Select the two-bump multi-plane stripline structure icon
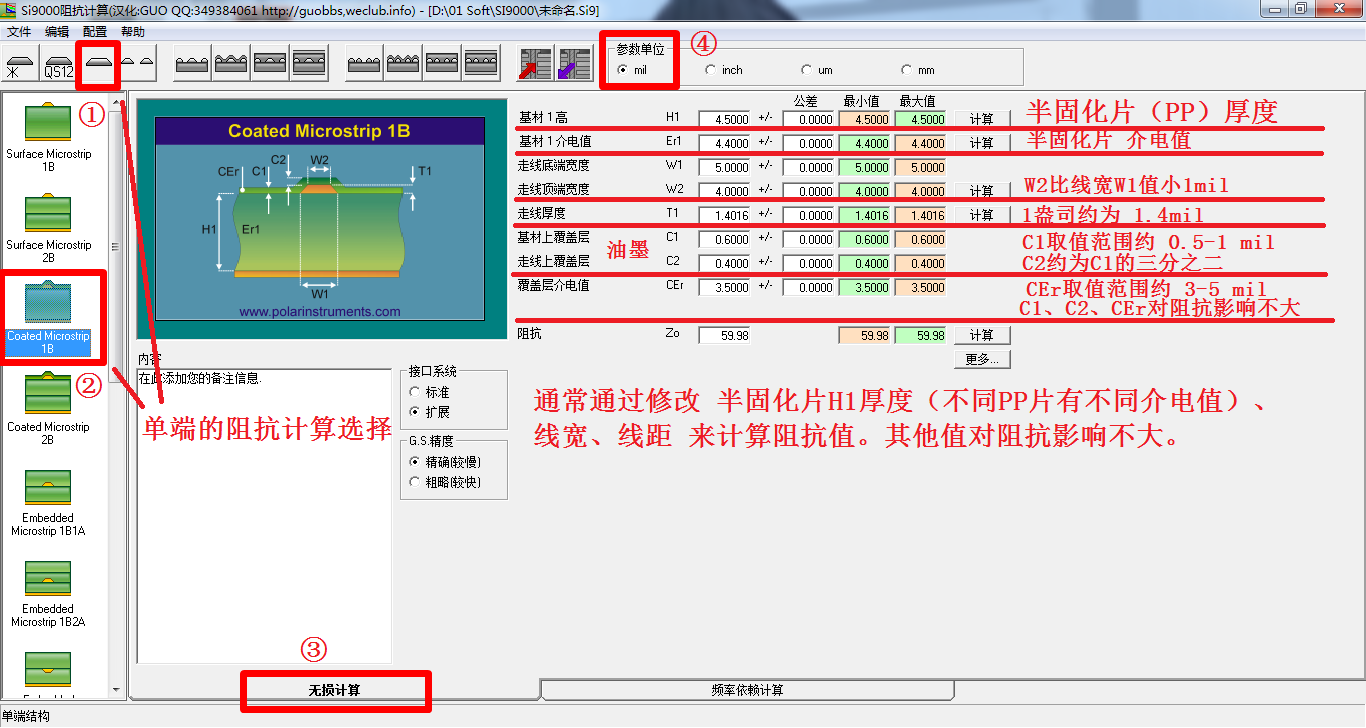This screenshot has height=728, width=1366. coord(309,63)
